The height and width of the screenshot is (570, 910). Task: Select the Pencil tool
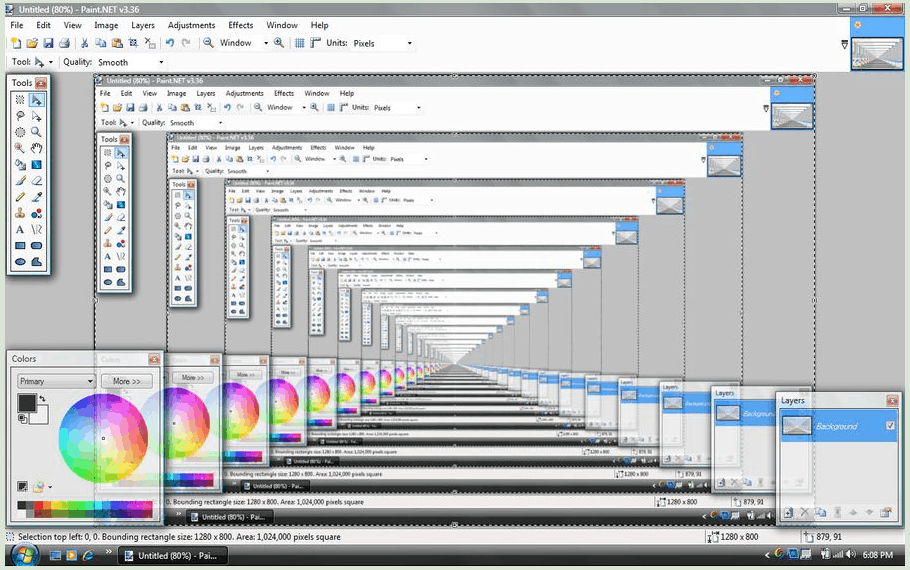[20, 197]
